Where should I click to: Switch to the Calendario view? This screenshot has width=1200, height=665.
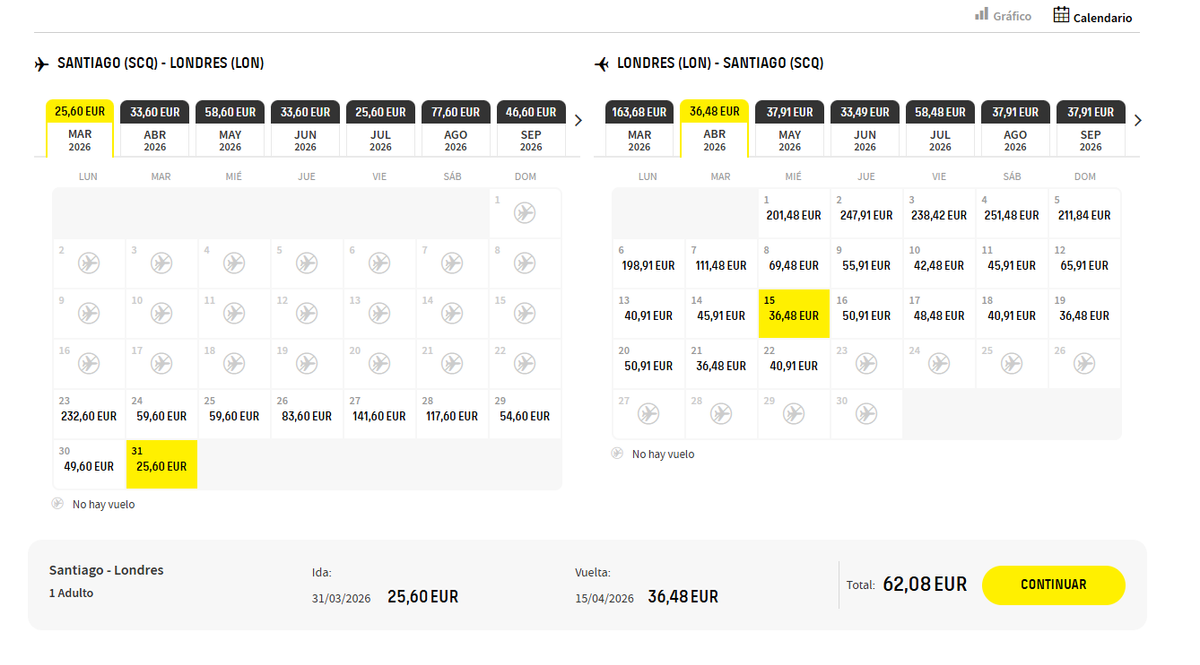1092,15
